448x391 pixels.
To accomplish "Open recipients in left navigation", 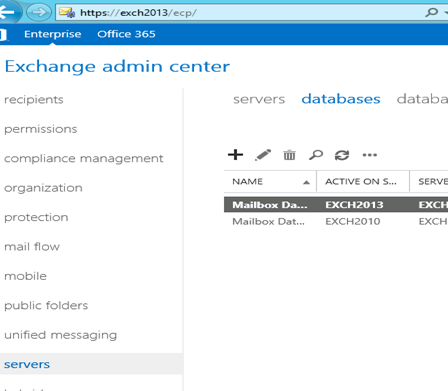I will [34, 99].
